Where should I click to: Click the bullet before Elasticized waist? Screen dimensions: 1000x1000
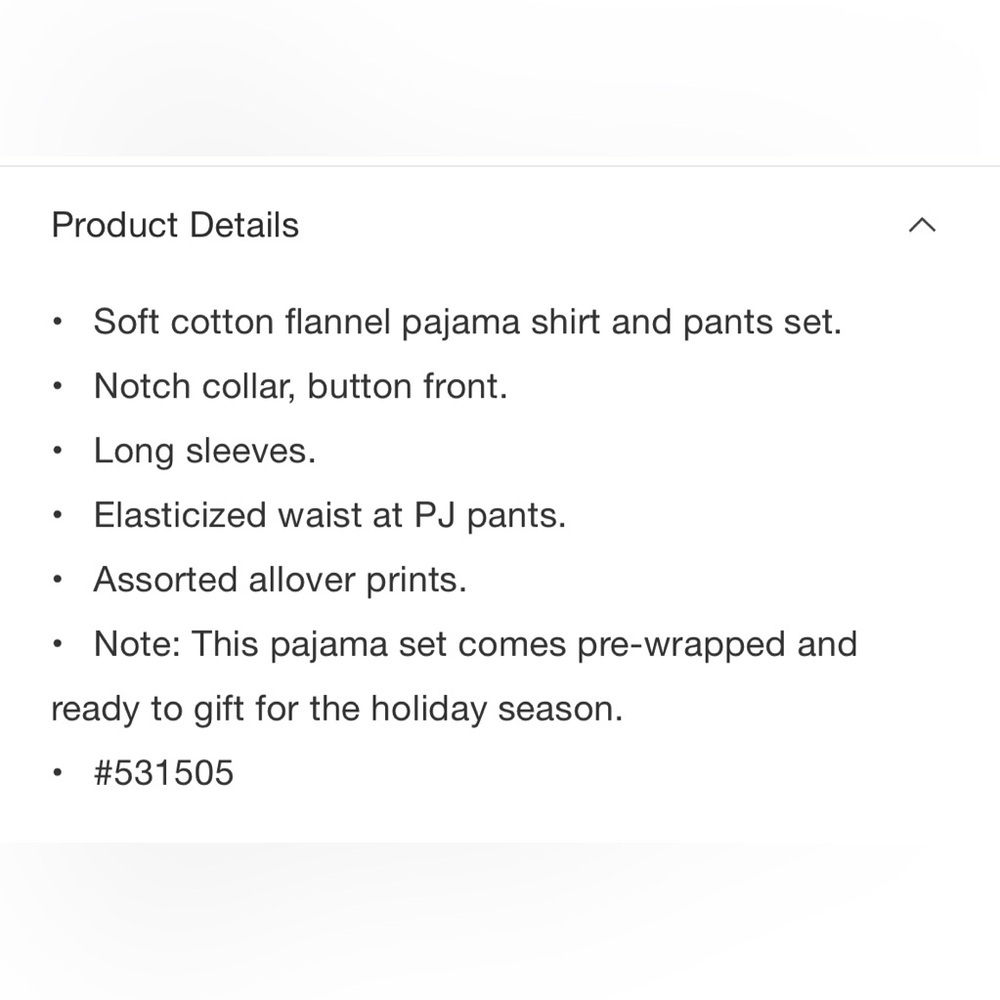coord(59,517)
